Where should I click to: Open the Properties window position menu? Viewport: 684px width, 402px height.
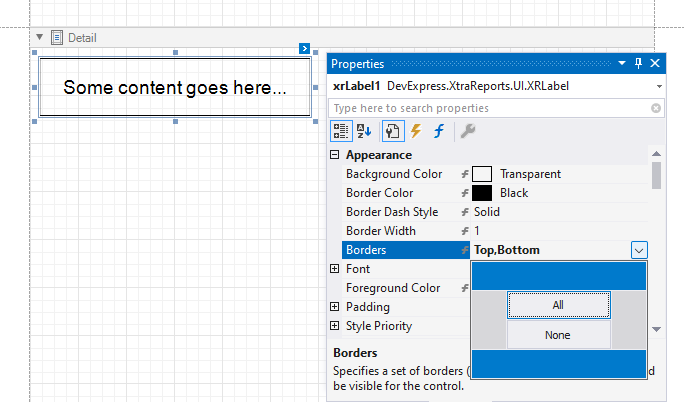622,63
